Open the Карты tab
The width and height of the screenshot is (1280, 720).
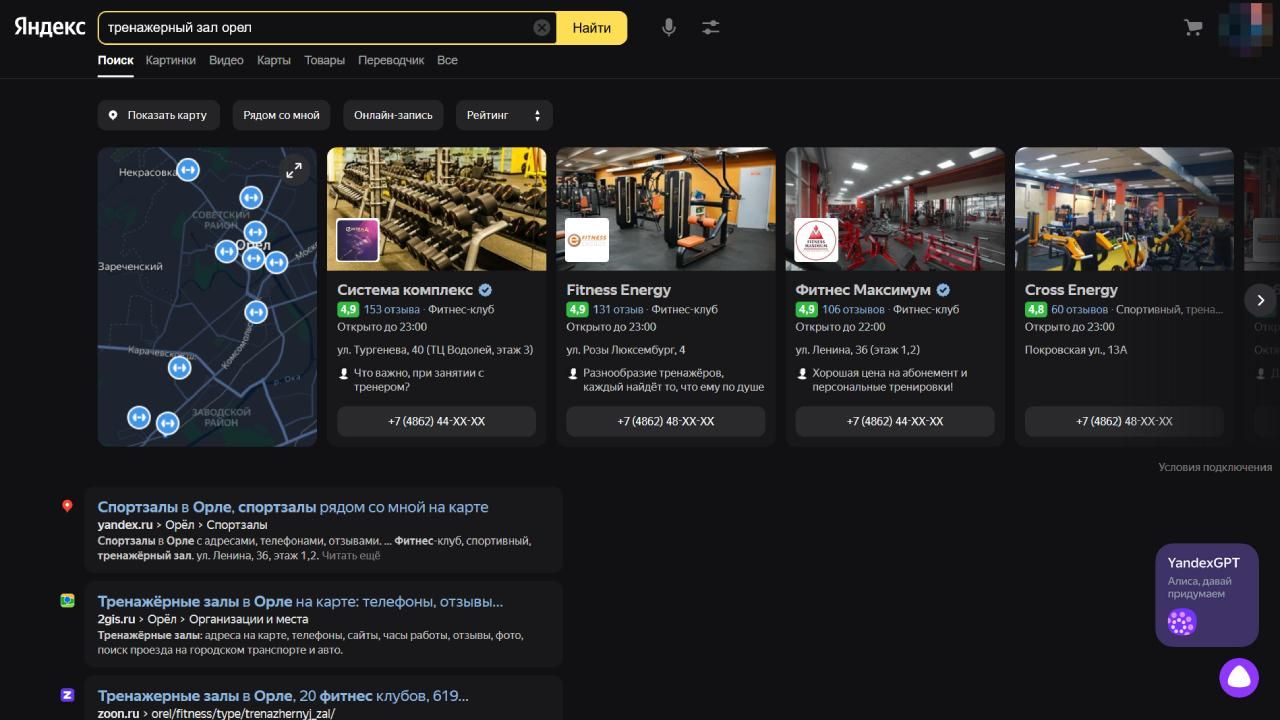[273, 60]
